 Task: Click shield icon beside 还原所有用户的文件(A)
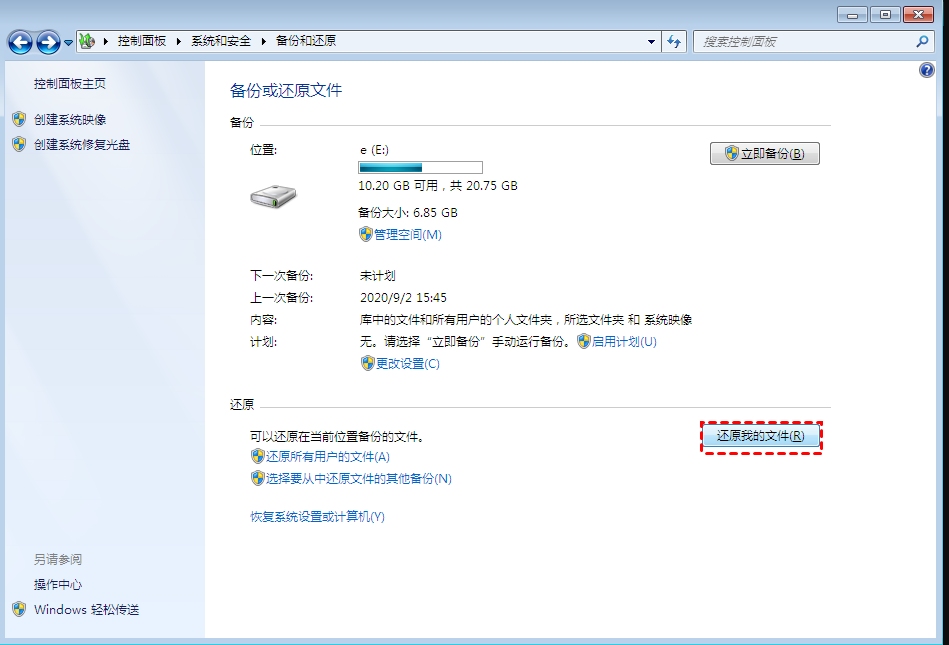[257, 456]
